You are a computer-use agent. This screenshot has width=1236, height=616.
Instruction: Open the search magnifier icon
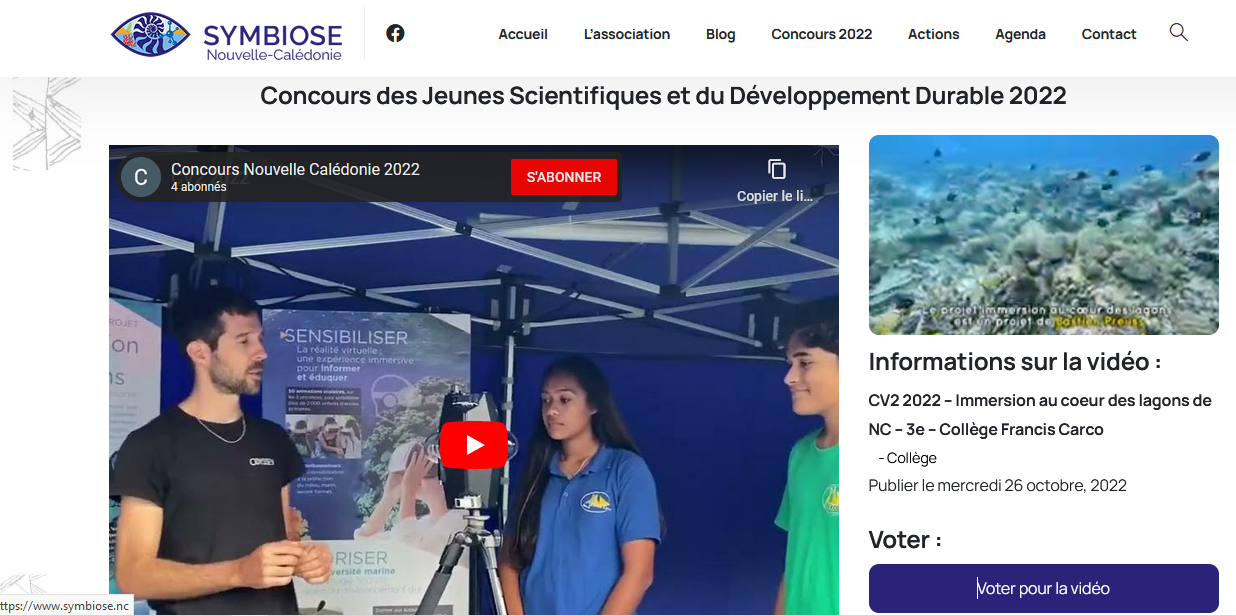pos(1179,32)
